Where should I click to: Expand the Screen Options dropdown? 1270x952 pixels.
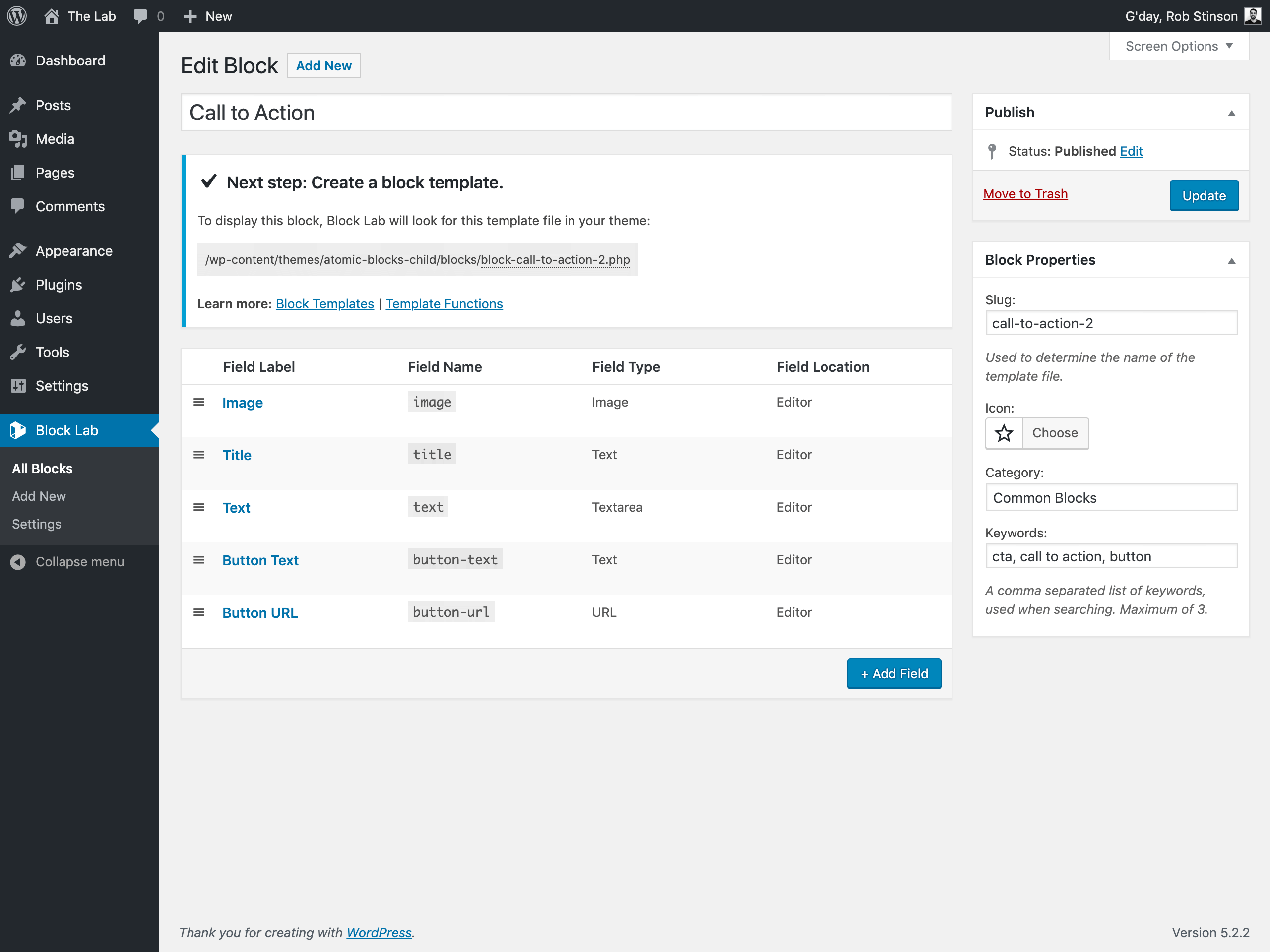(x=1179, y=46)
